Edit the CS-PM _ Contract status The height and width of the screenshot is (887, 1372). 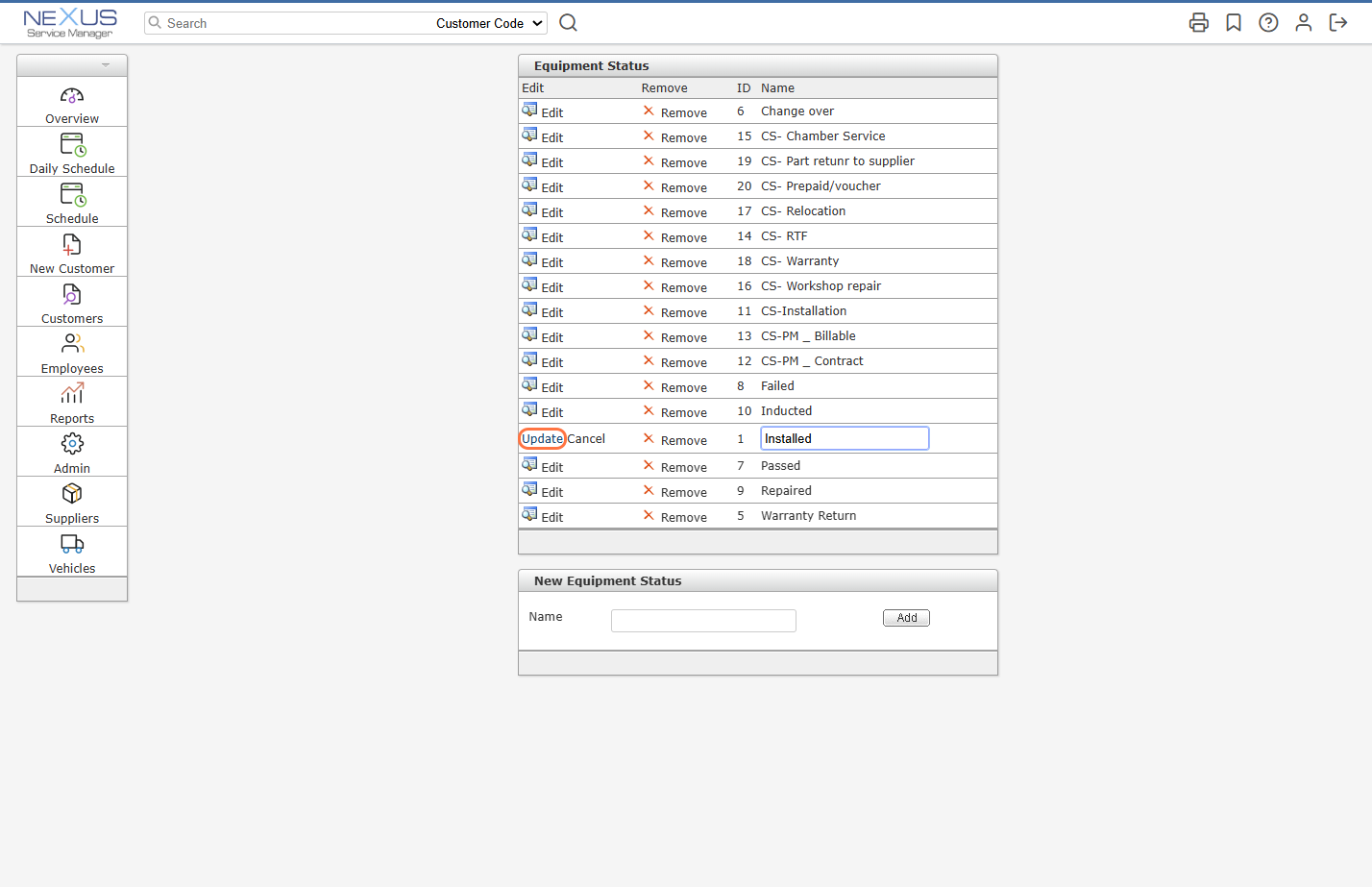(x=543, y=361)
